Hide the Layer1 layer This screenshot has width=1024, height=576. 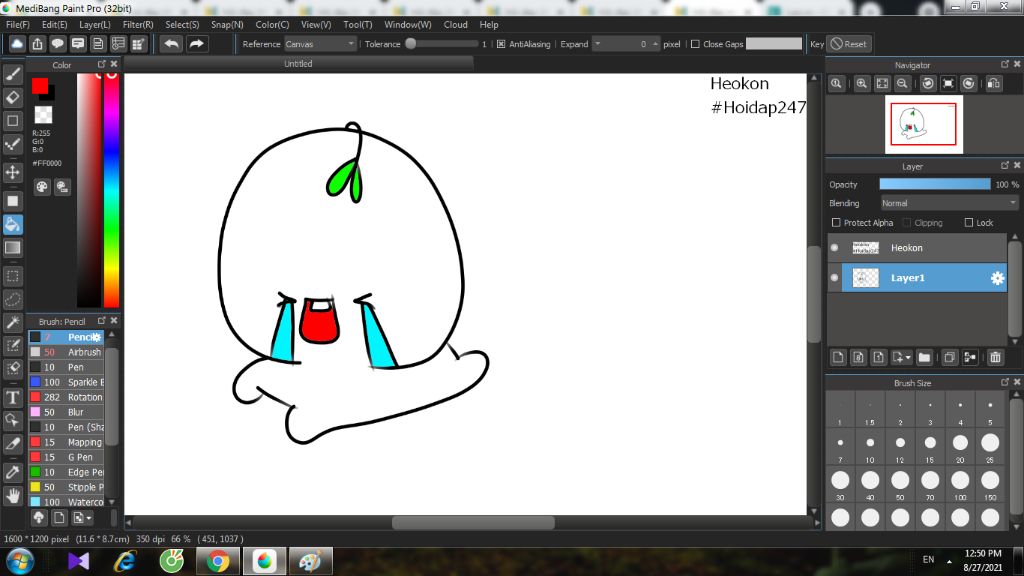coord(835,278)
